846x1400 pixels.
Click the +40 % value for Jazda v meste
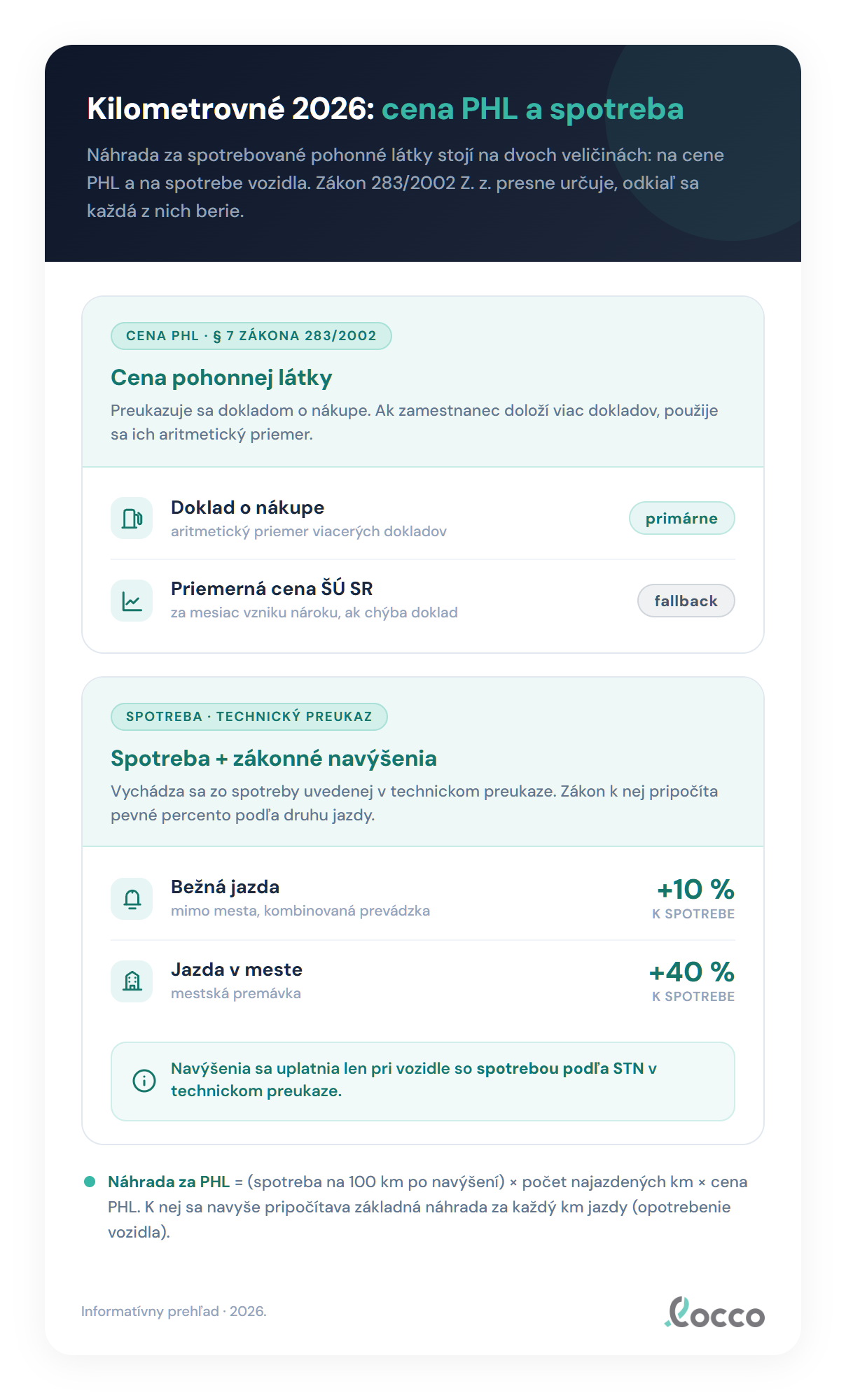pos(692,972)
